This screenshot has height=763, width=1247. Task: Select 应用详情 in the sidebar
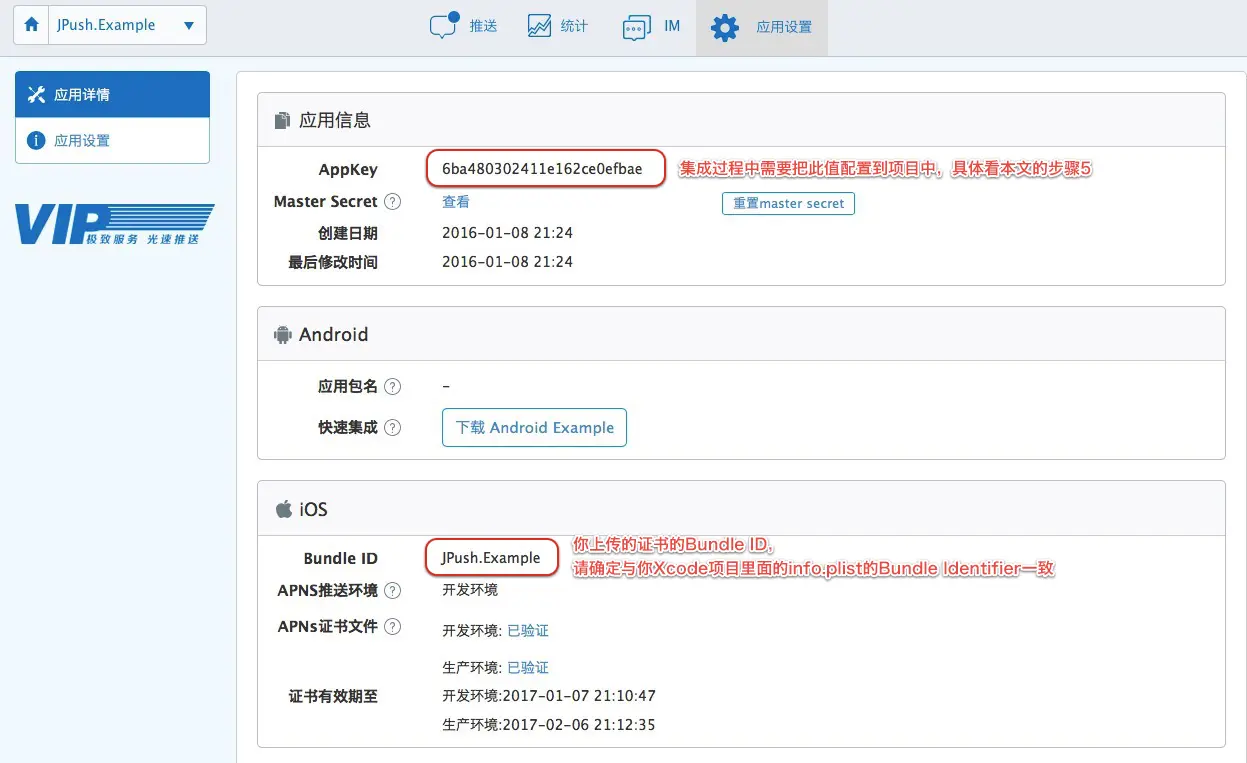(112, 94)
